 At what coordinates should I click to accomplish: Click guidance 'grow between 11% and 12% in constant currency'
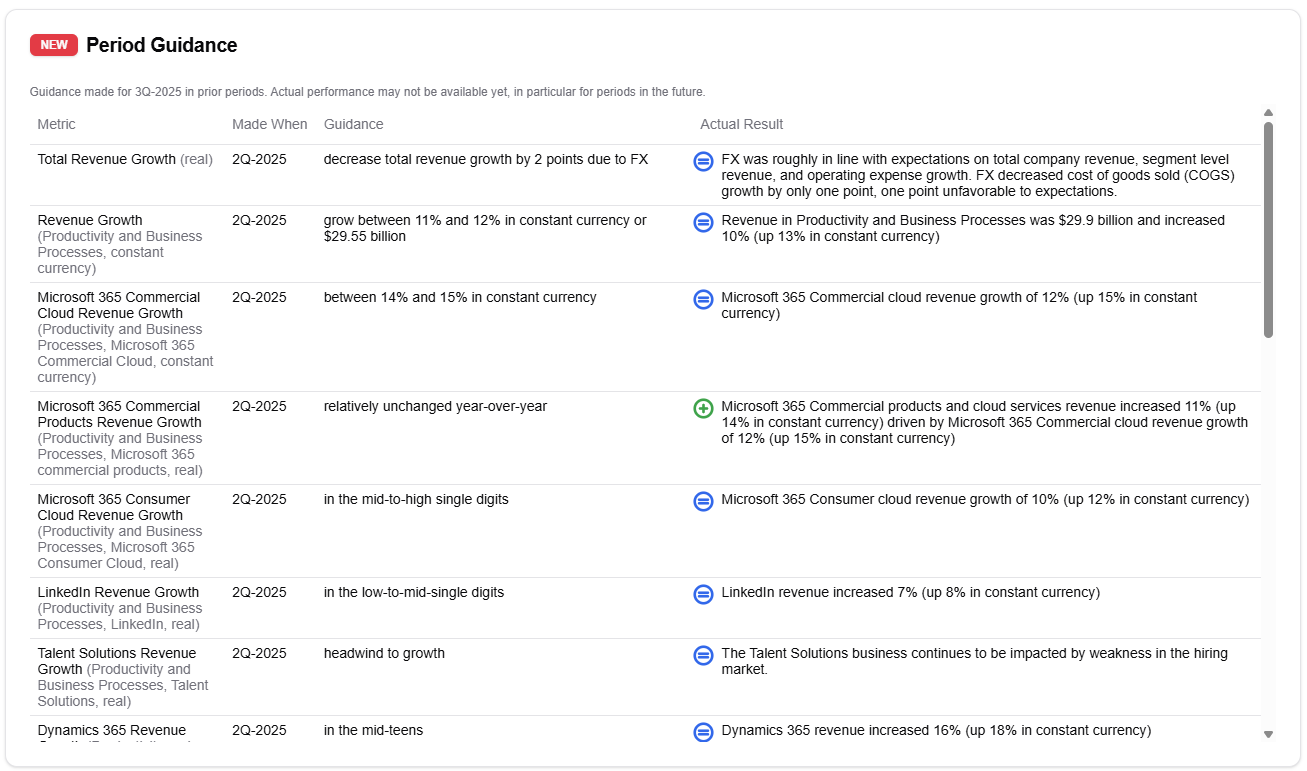pyautogui.click(x=485, y=228)
